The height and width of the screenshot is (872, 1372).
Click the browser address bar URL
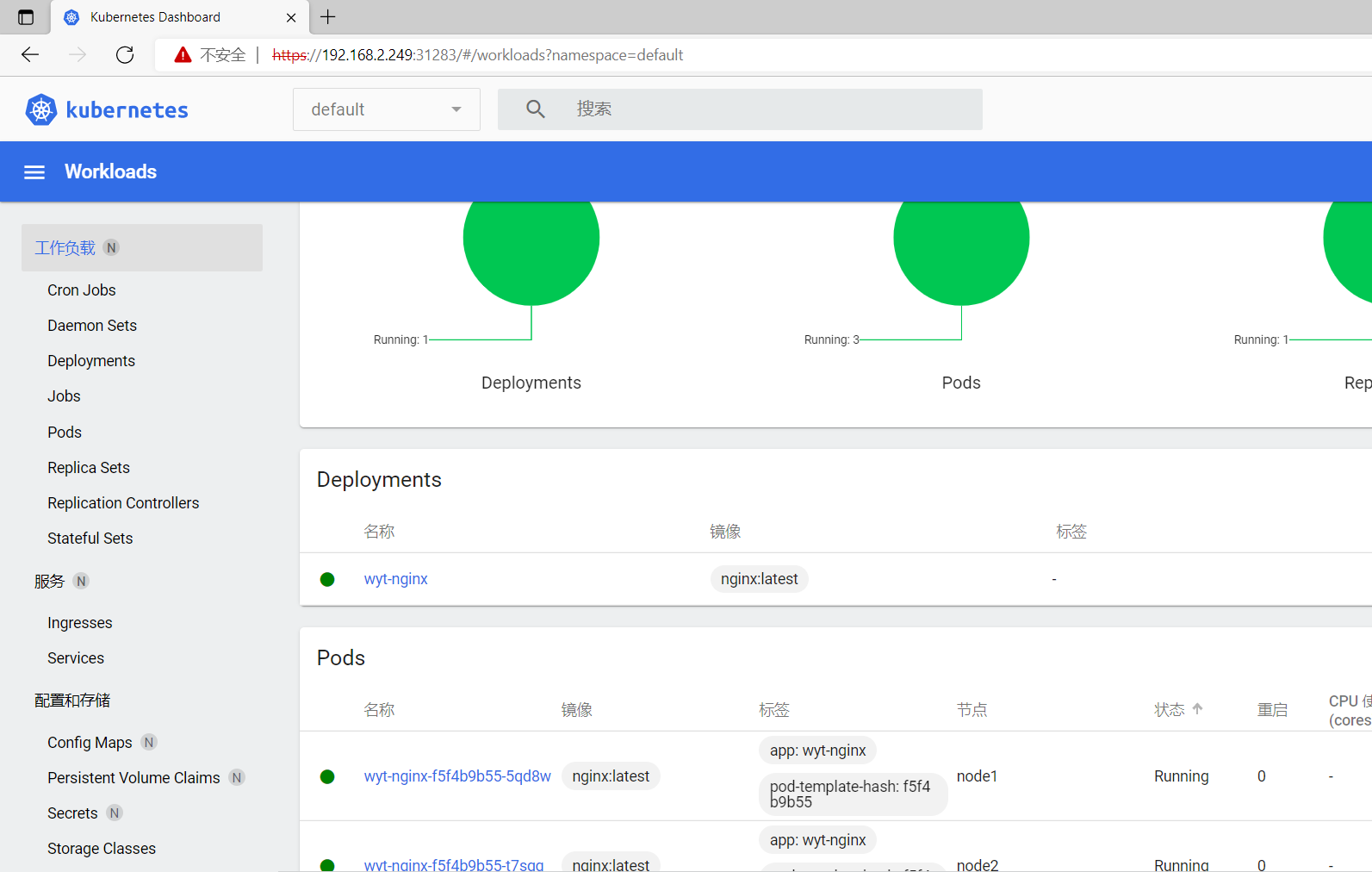tap(478, 55)
